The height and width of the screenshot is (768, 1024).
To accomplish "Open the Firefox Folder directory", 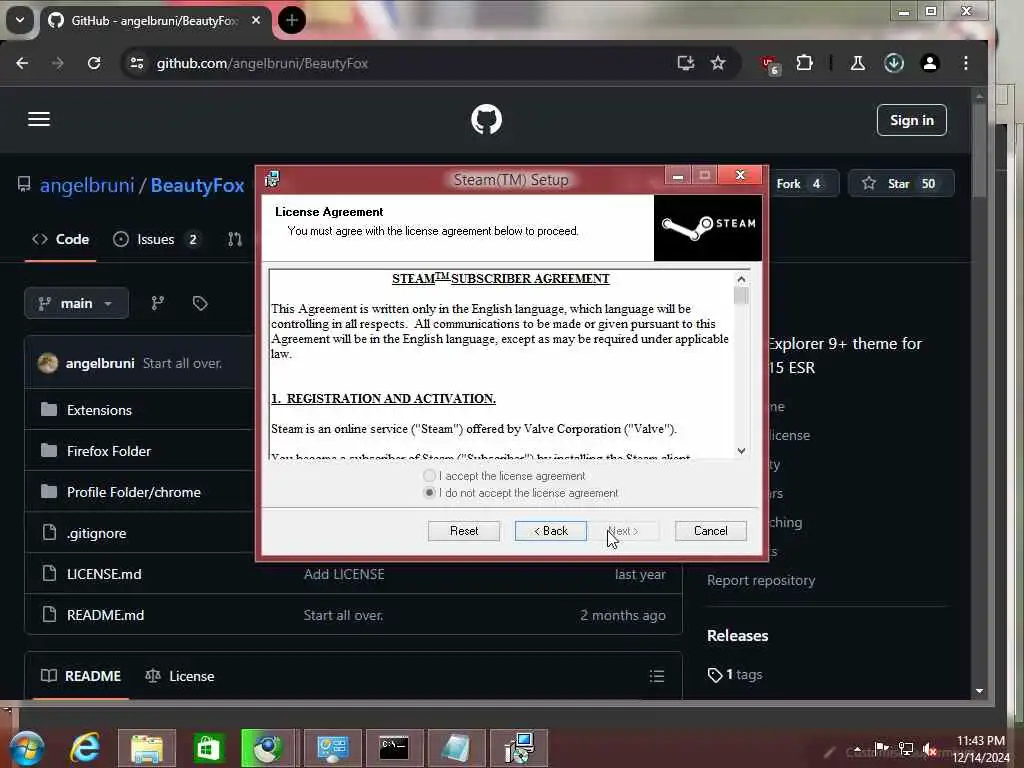I will click(108, 451).
